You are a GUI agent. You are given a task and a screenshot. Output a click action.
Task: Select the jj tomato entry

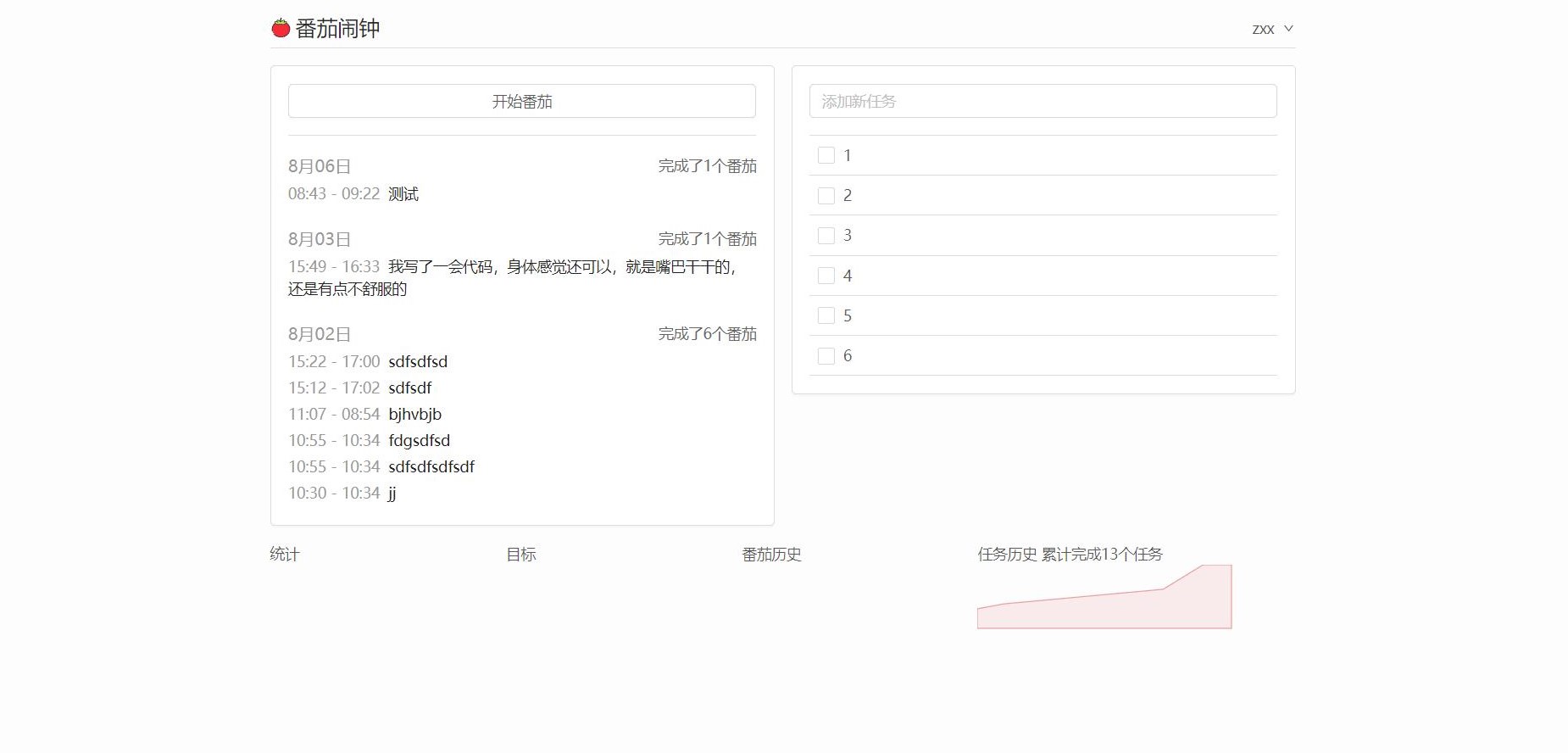click(392, 494)
